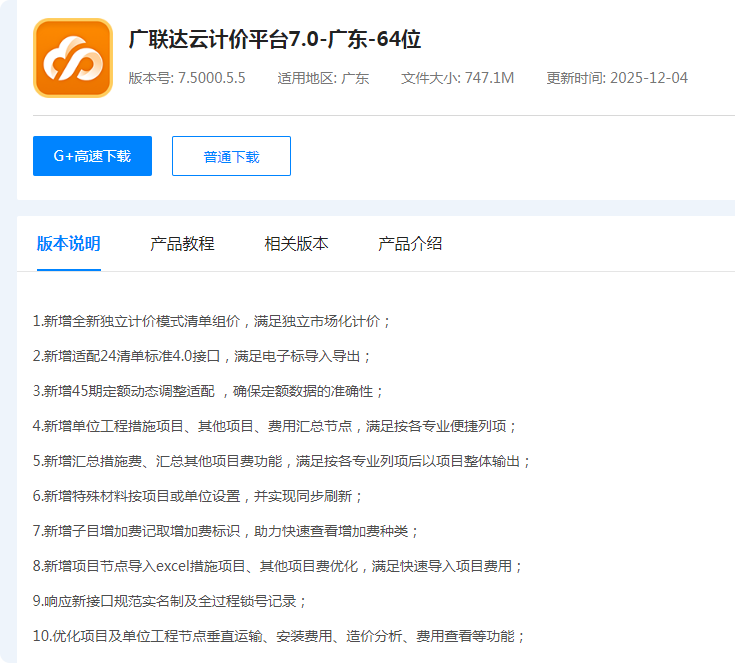Click release note 3 about 45期定额动态调整

pos(208,392)
